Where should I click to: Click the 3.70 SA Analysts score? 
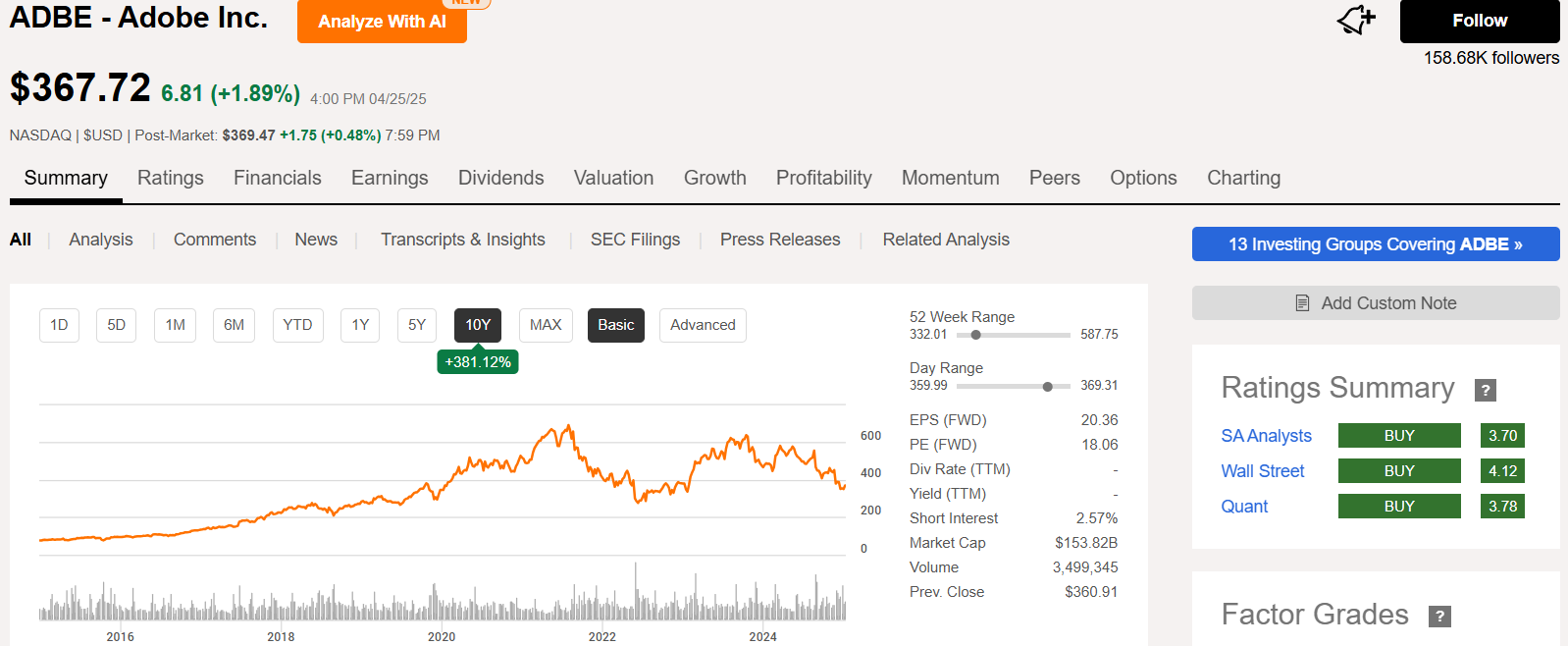[1502, 436]
